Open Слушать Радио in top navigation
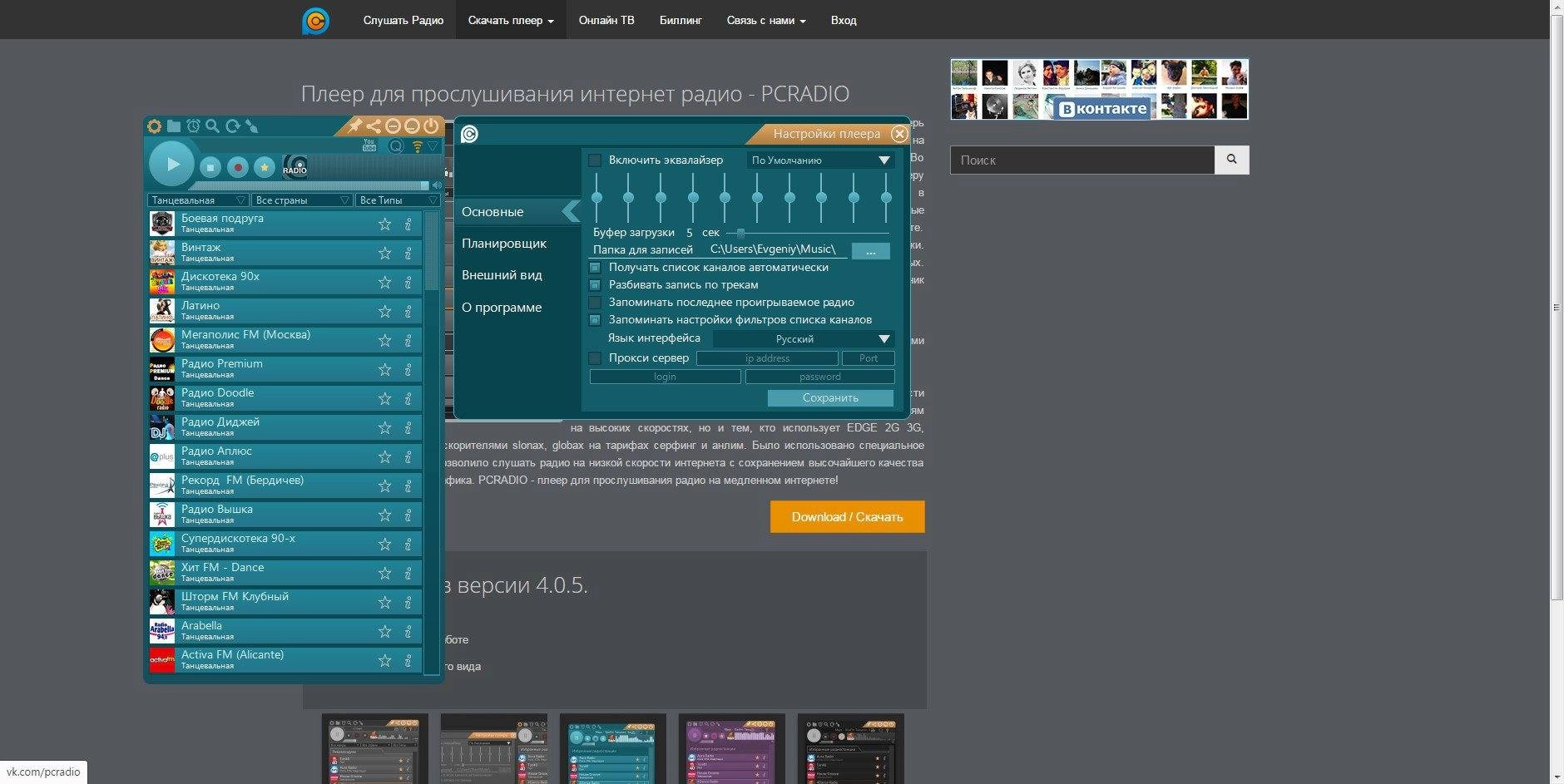Image resolution: width=1564 pixels, height=784 pixels. [403, 20]
